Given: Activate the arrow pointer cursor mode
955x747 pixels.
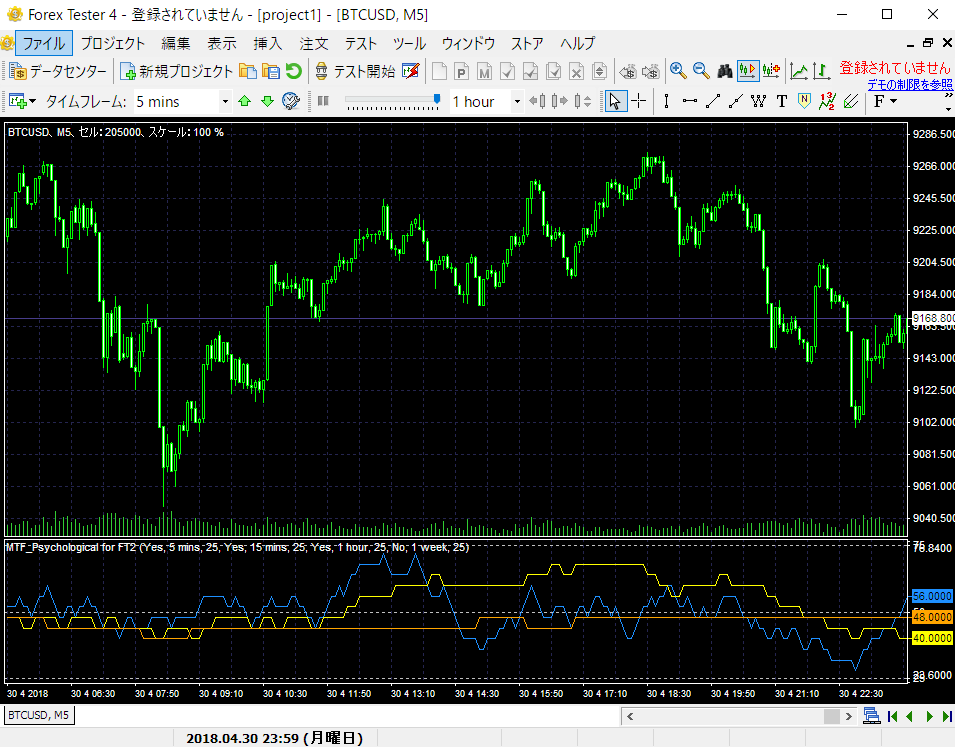Looking at the screenshot, I should (x=615, y=101).
